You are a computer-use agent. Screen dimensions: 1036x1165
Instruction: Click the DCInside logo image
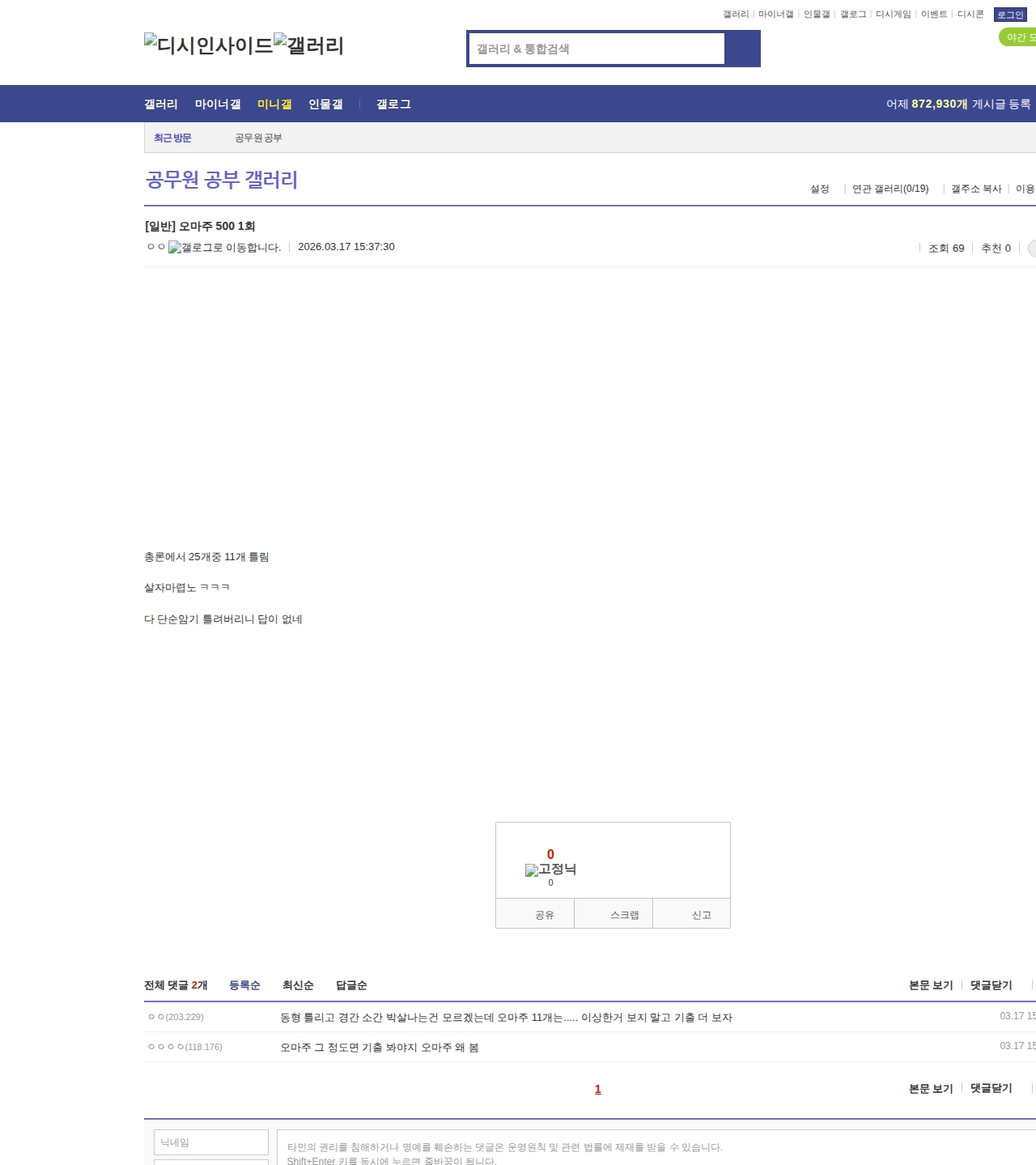pyautogui.click(x=208, y=45)
